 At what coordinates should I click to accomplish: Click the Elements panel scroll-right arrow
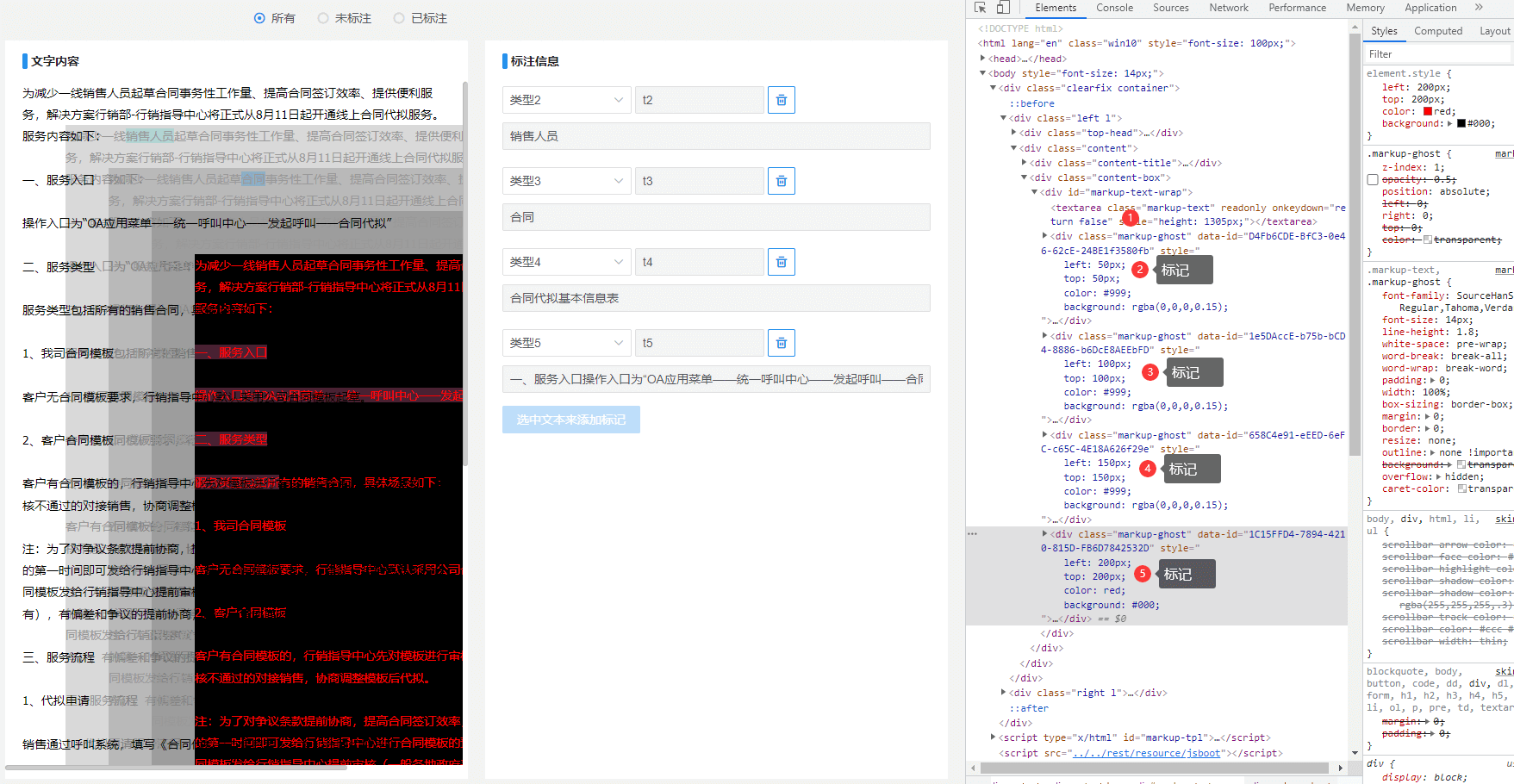(1340, 768)
